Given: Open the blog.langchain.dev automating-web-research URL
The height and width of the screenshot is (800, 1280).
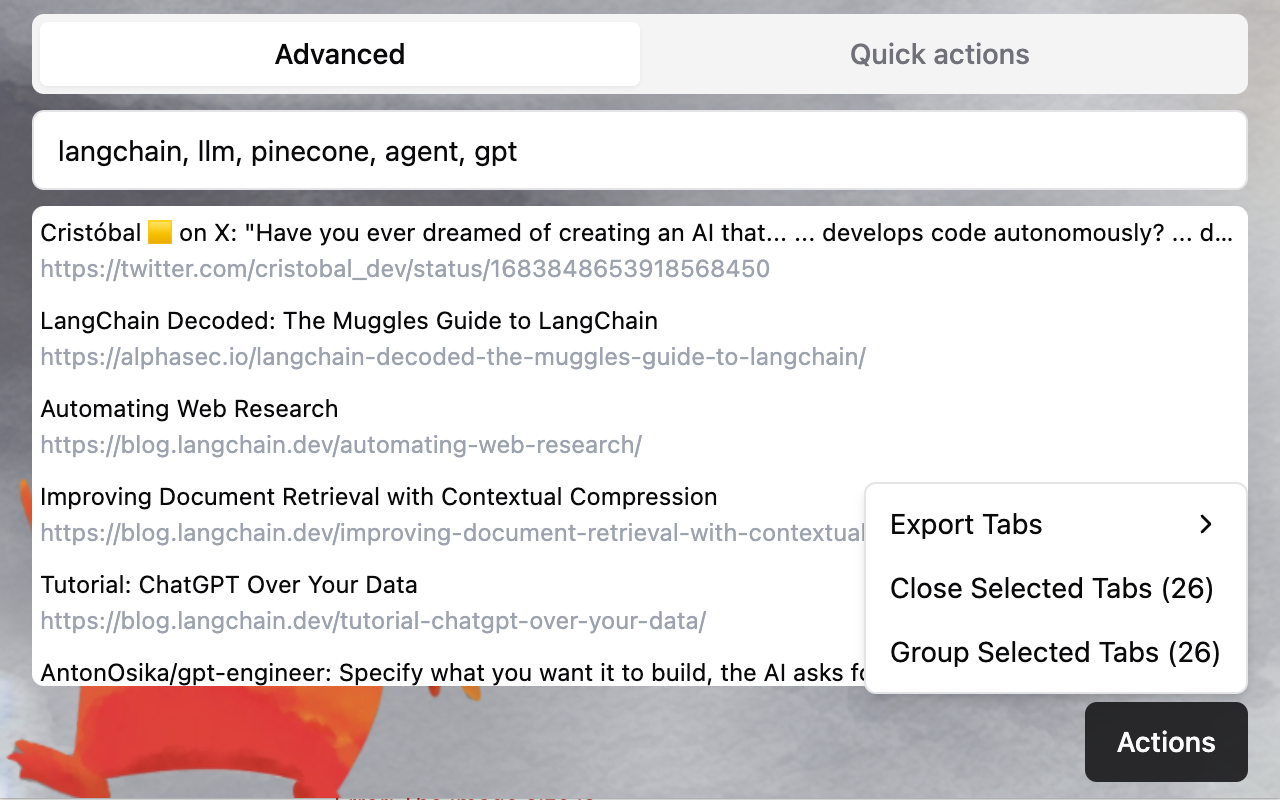Looking at the screenshot, I should pos(341,445).
